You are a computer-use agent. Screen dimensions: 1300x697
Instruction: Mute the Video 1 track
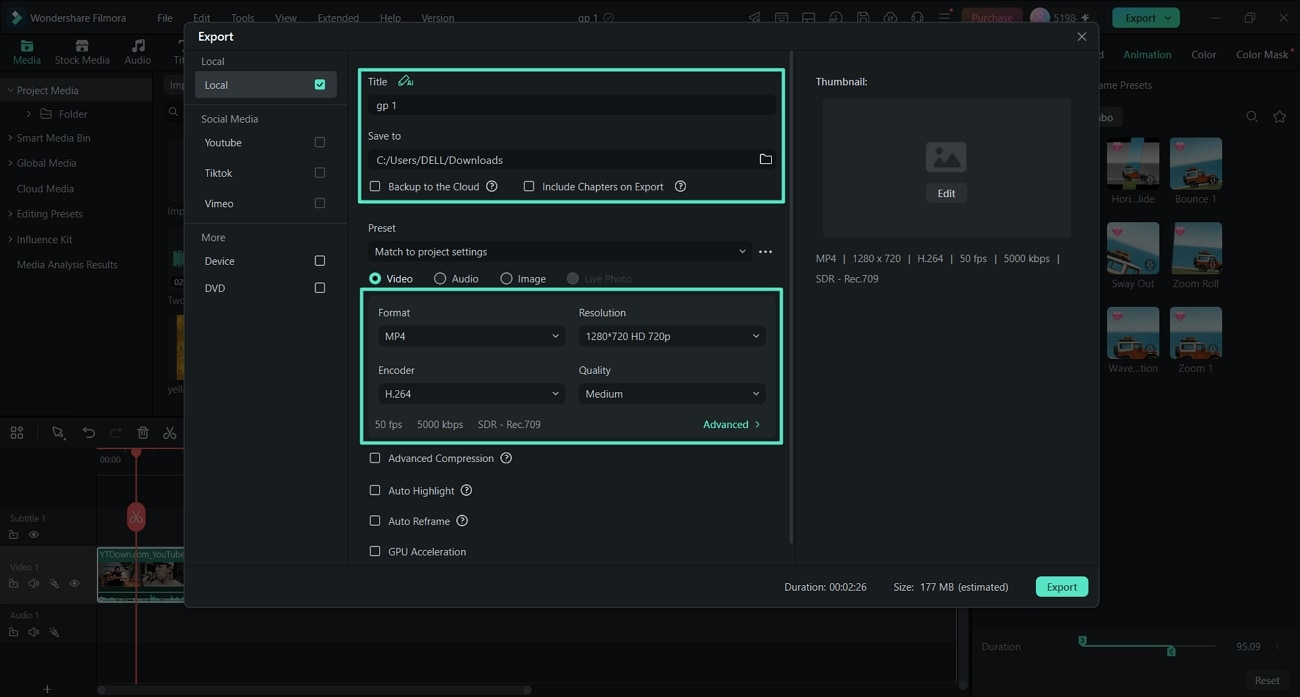(33, 583)
